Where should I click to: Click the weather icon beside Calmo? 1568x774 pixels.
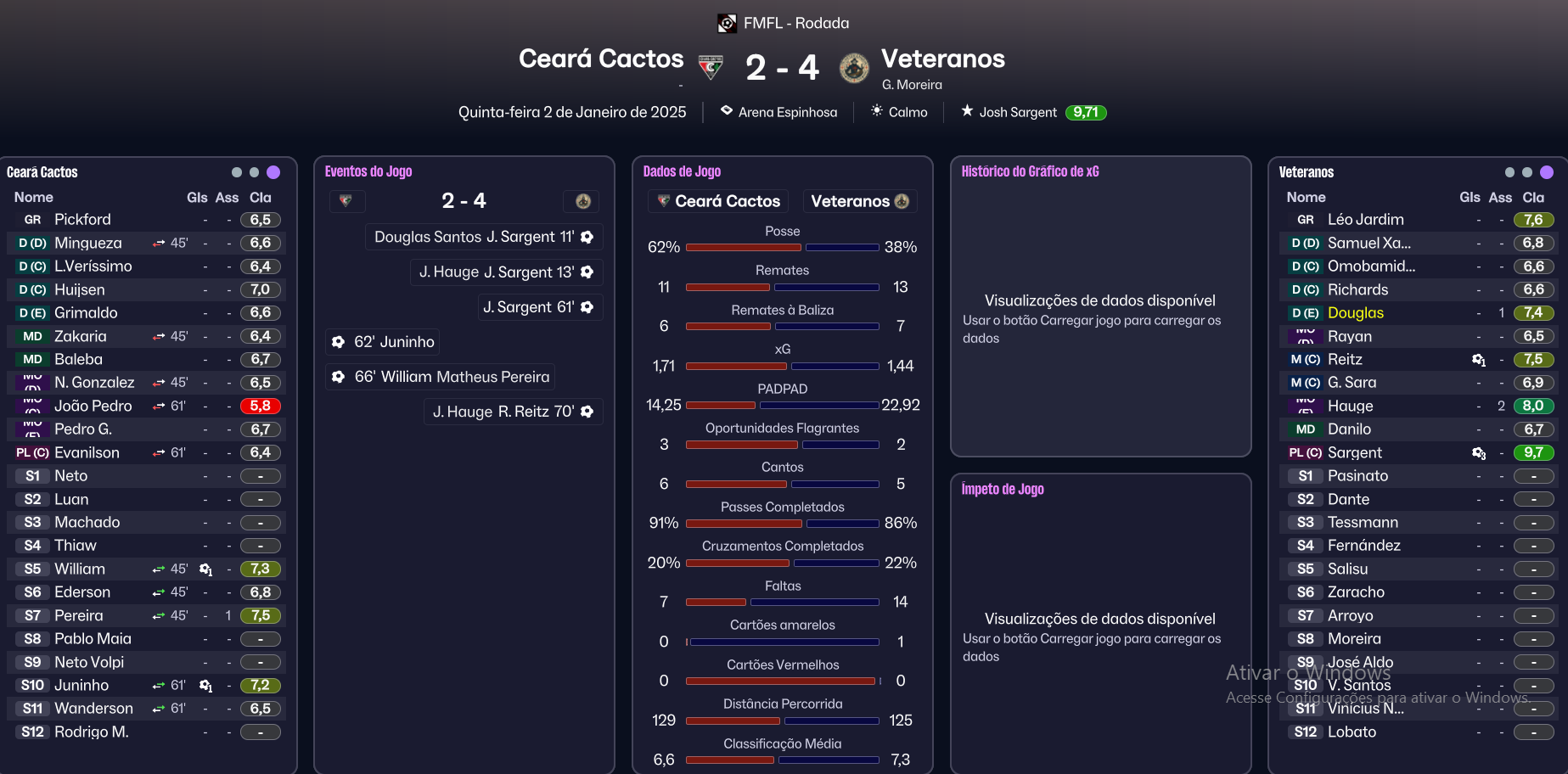pyautogui.click(x=877, y=111)
